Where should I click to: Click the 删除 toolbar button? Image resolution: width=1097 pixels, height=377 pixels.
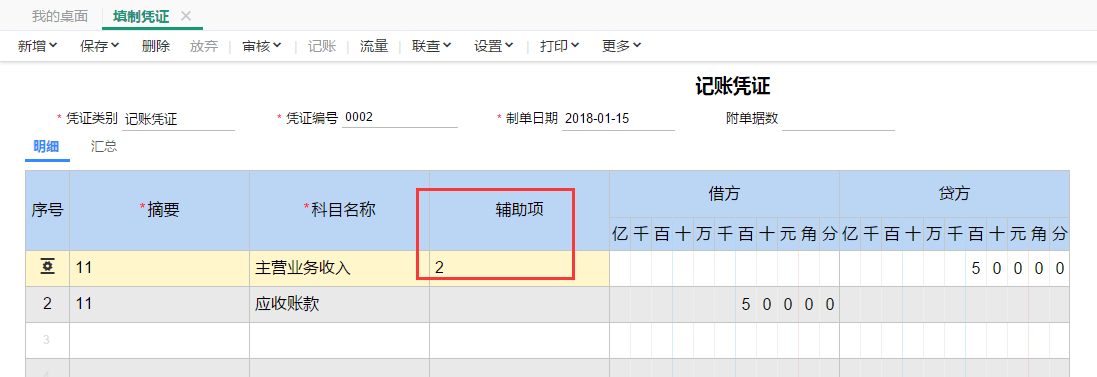tap(155, 46)
